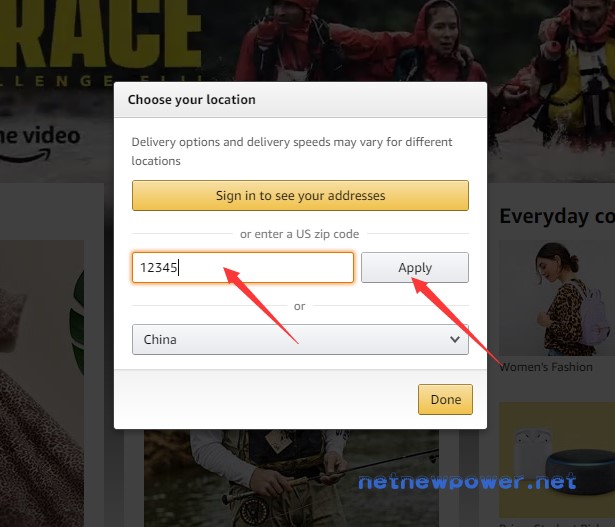Select the AirPods case image
This screenshot has width=615, height=527.
(532, 452)
